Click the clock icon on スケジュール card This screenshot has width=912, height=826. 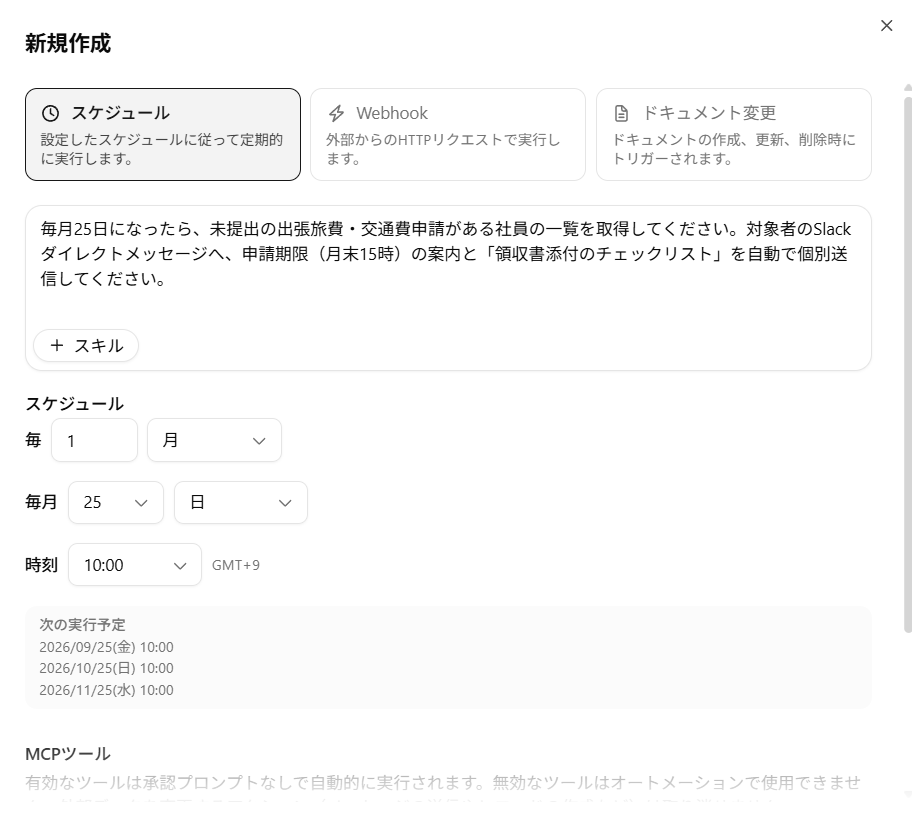click(51, 113)
